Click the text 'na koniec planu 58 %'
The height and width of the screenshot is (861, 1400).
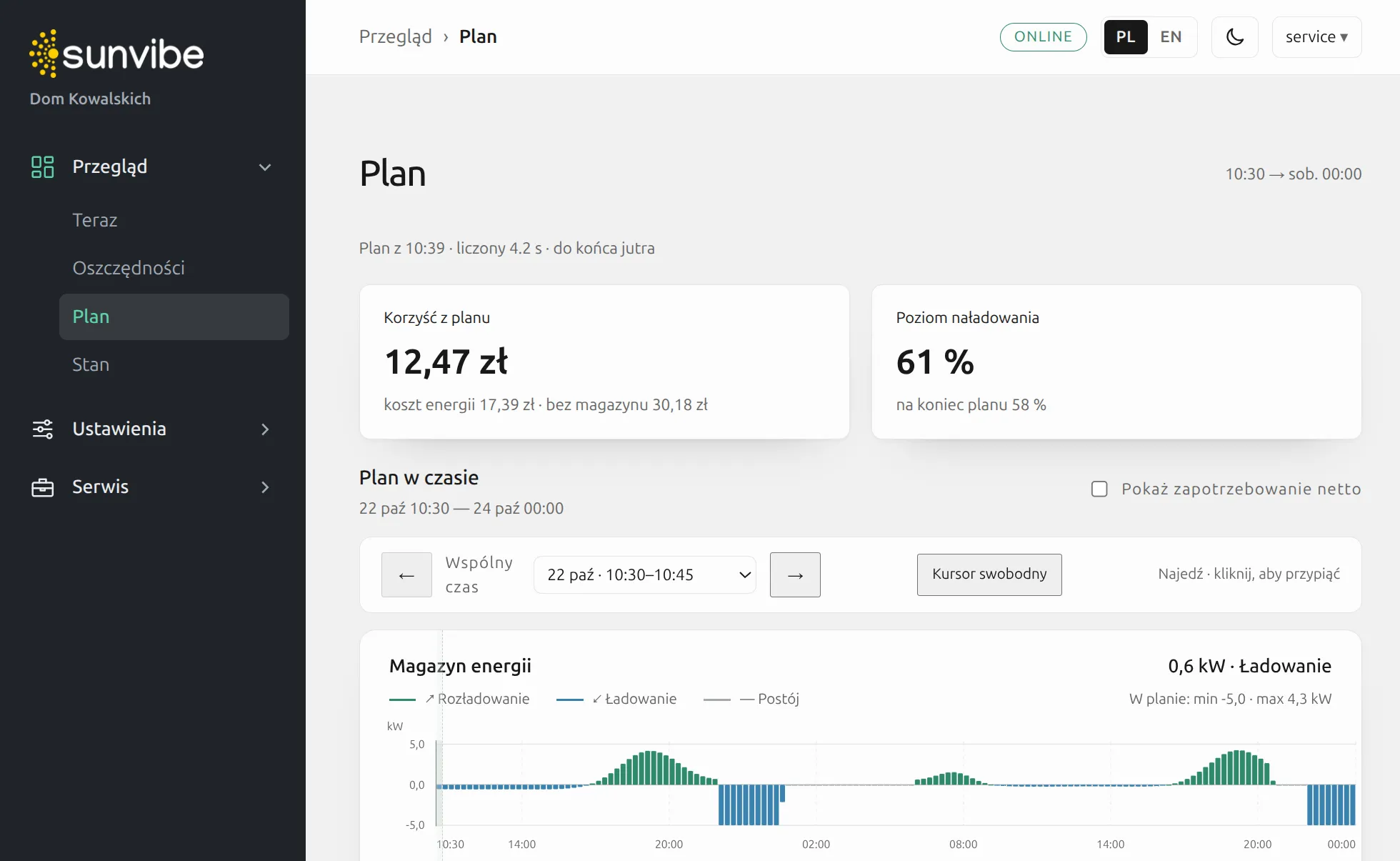click(x=971, y=404)
